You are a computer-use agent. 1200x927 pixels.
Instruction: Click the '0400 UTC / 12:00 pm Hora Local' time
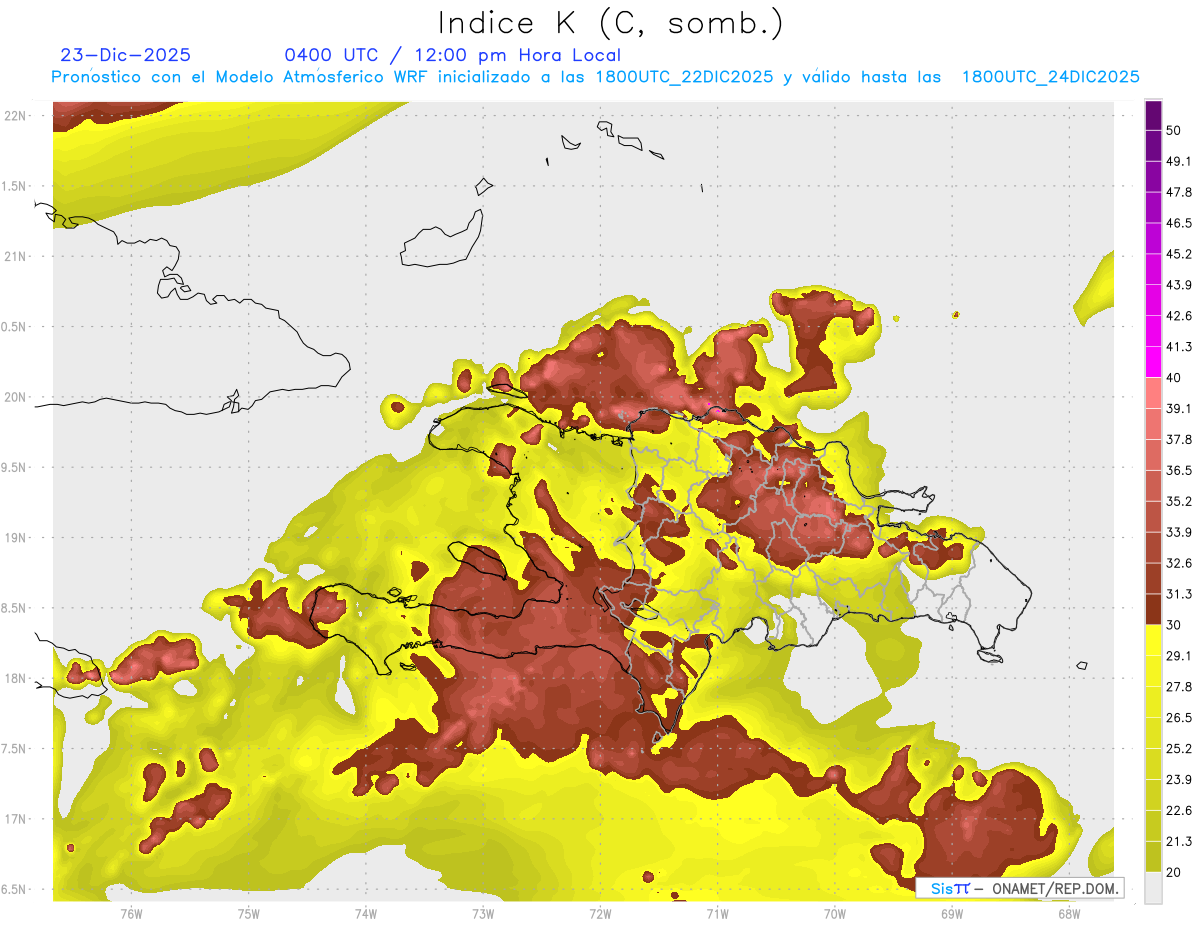(x=453, y=56)
